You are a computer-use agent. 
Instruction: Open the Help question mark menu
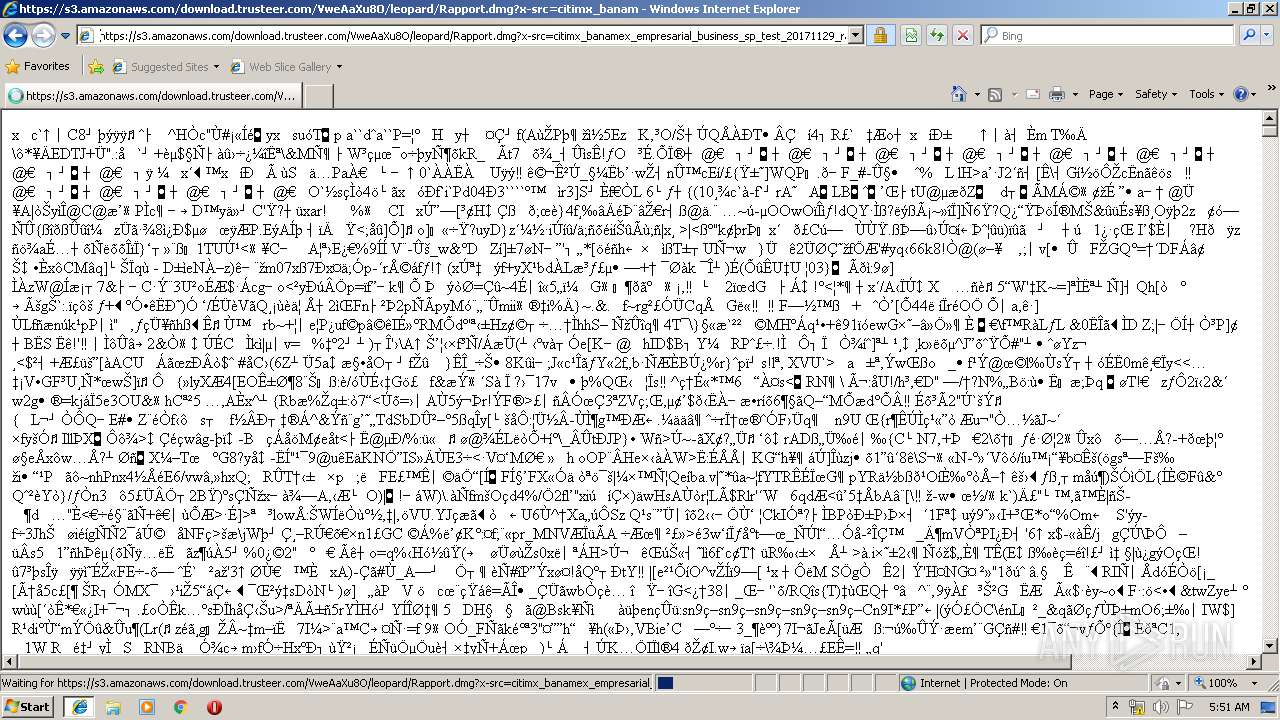tap(1244, 94)
